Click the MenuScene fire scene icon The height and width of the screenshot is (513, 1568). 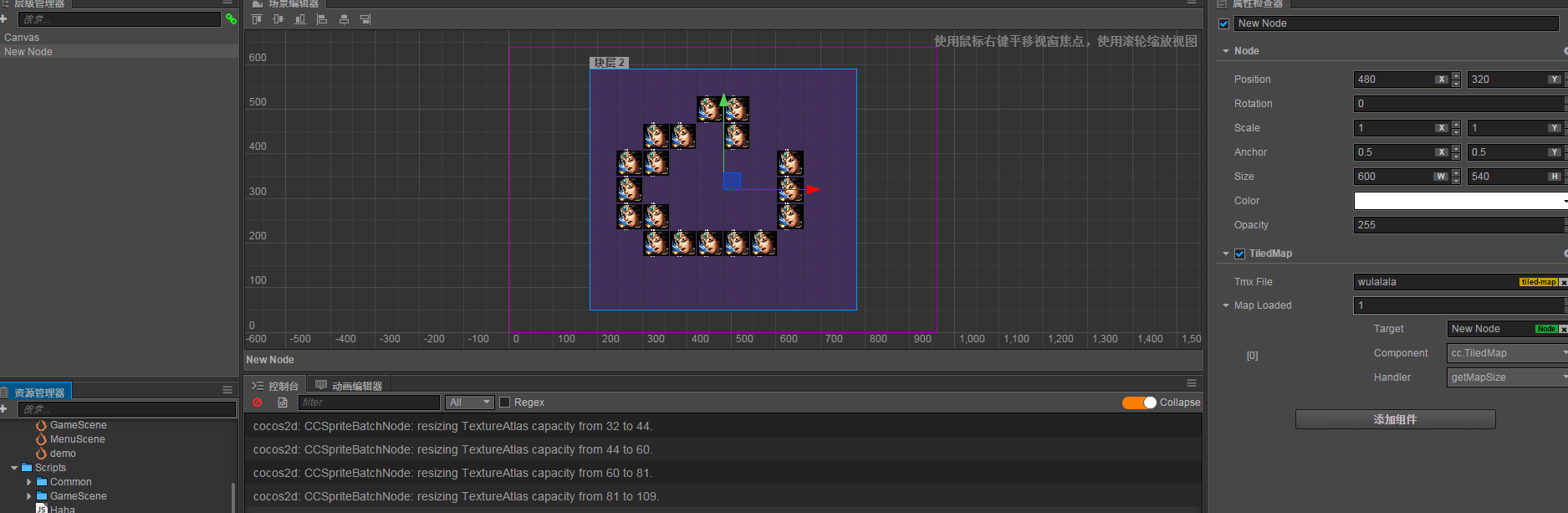point(41,439)
